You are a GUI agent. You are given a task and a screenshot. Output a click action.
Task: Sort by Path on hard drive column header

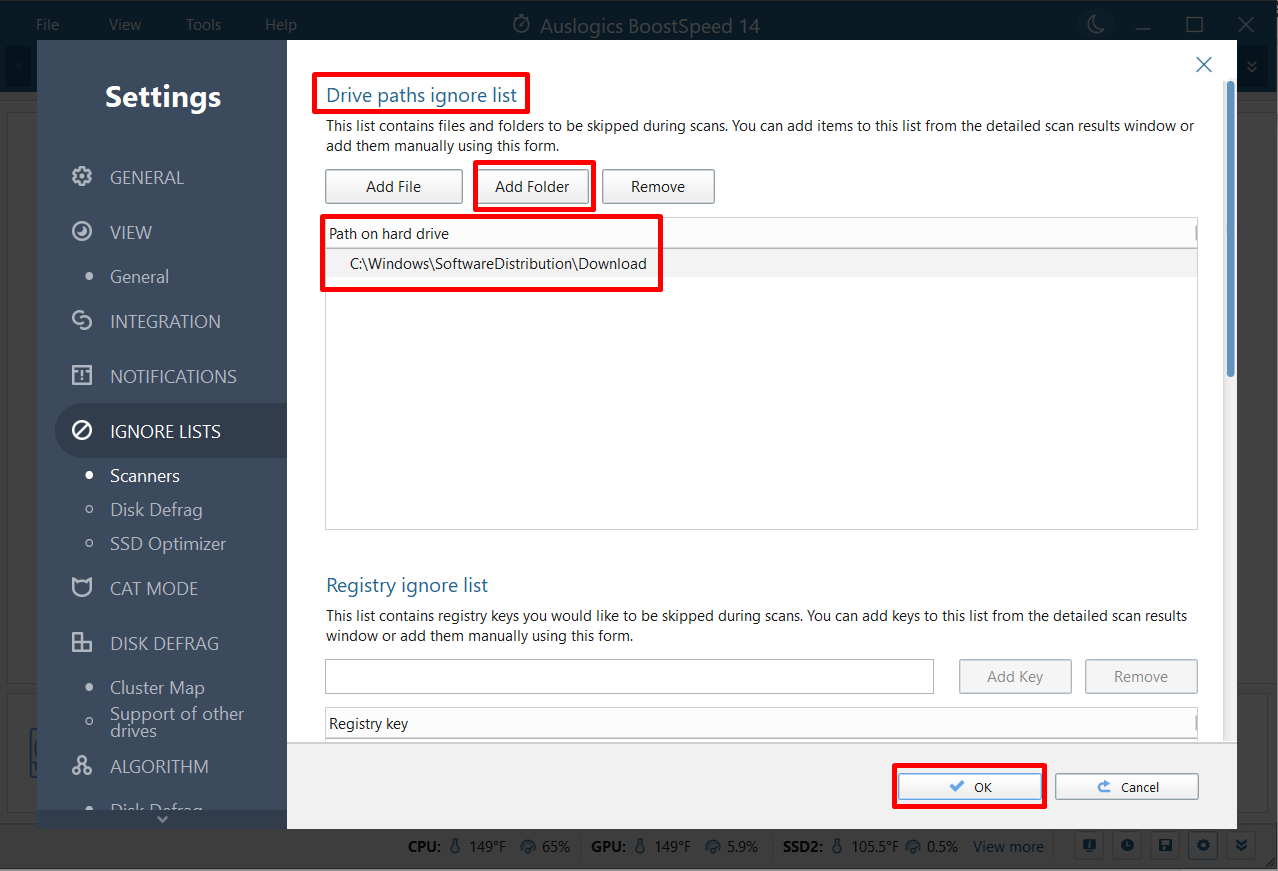761,234
